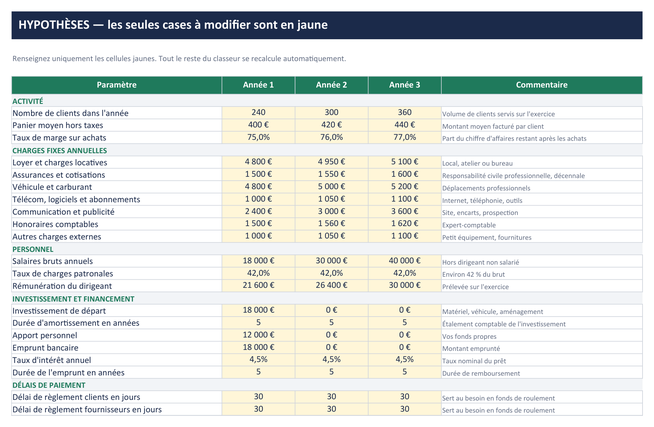Select Année 2 Taux d'intérêt annuel 4,5%
Viewport: 654px width, 427px height.
coord(331,360)
